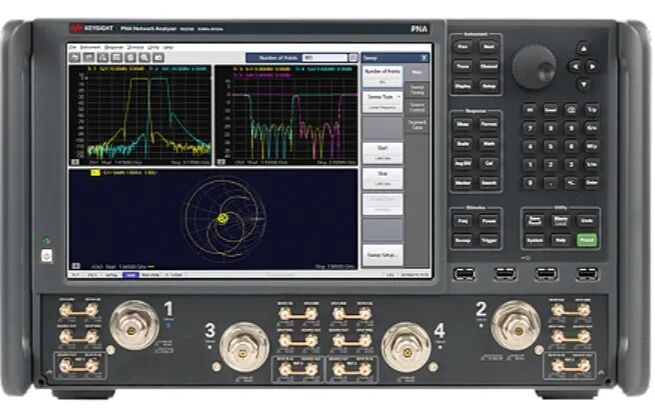Select the left arrow navigation key
655x415 pixels.
coord(575,66)
